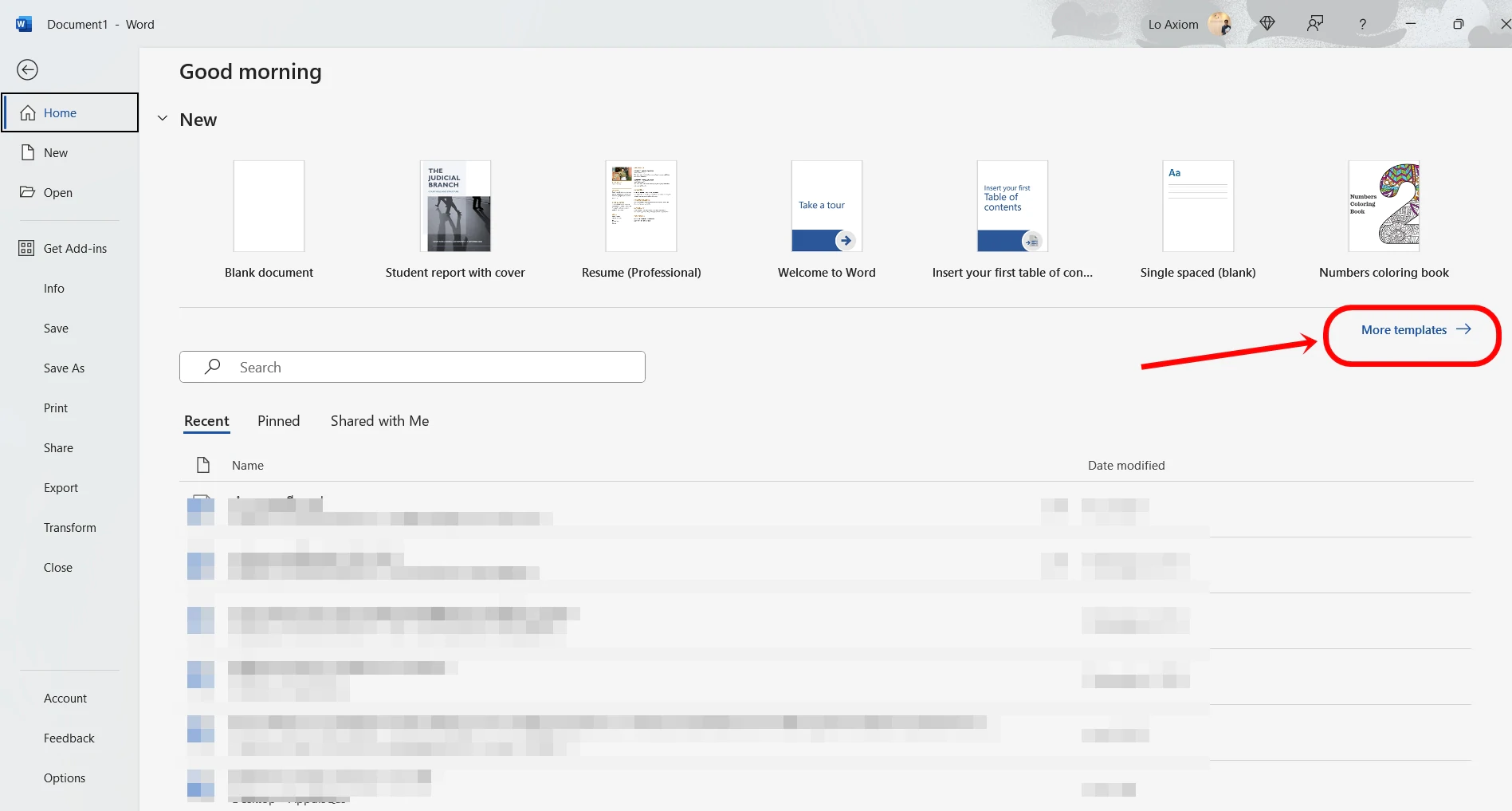
Task: Click Home house icon in sidebar
Action: (x=28, y=112)
